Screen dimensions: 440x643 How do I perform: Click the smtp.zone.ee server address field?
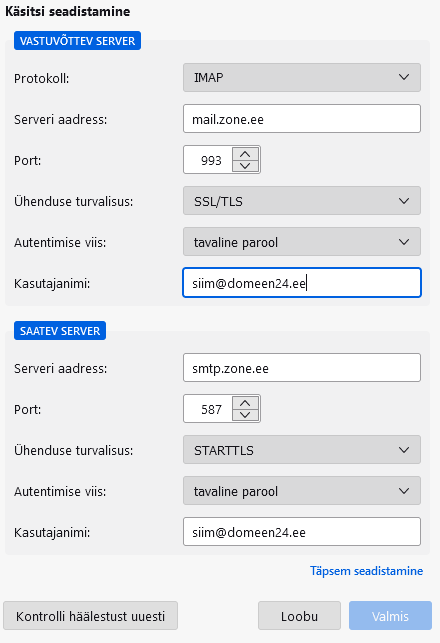tap(302, 368)
